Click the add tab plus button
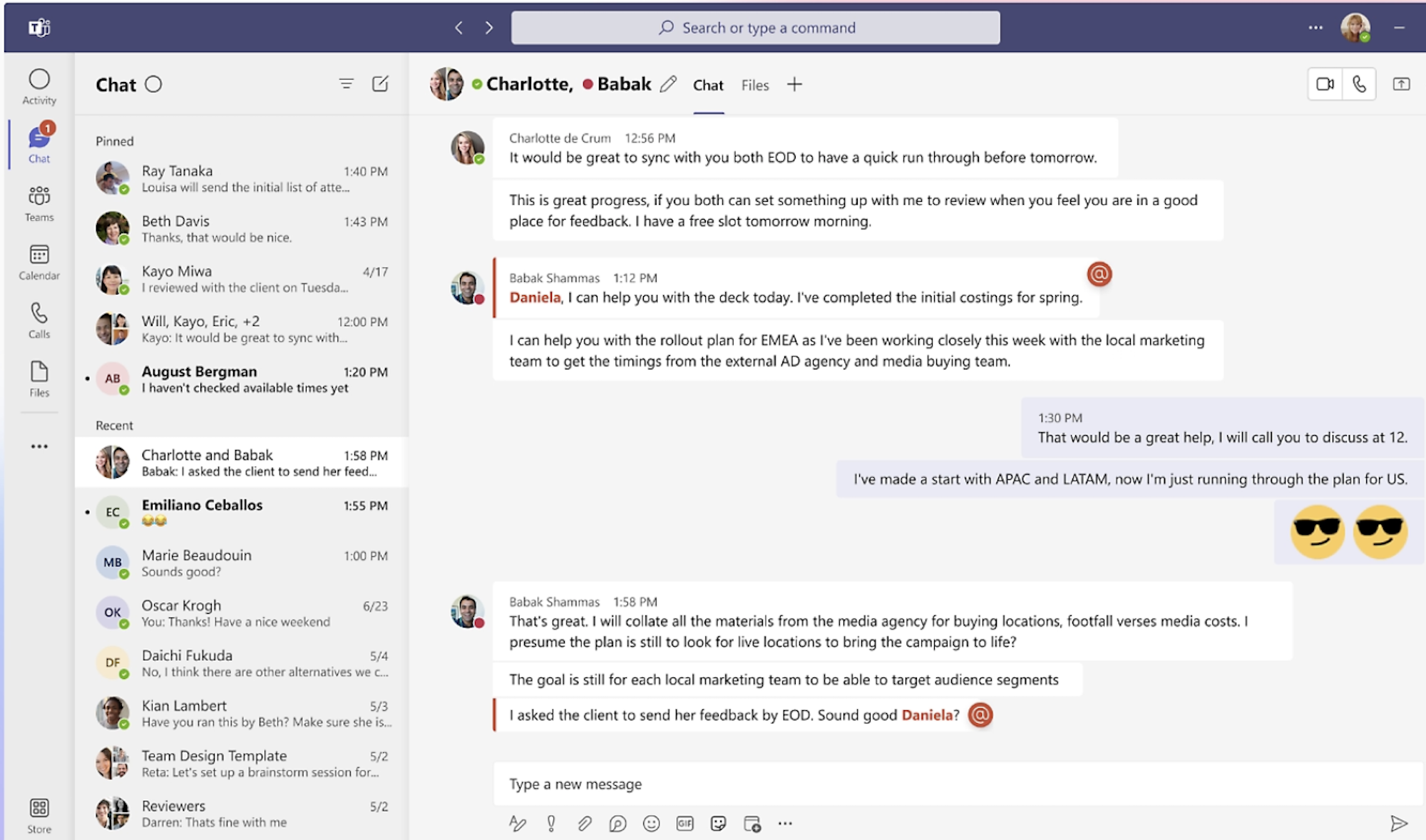Viewport: 1426px width, 840px height. pyautogui.click(x=795, y=84)
